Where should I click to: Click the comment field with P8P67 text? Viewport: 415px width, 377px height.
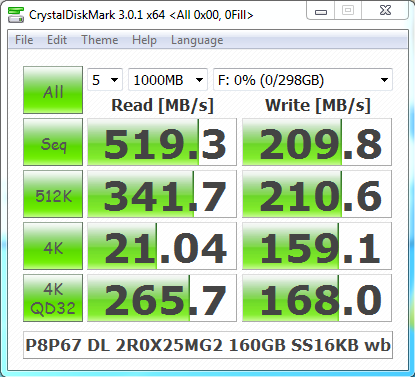[208, 345]
